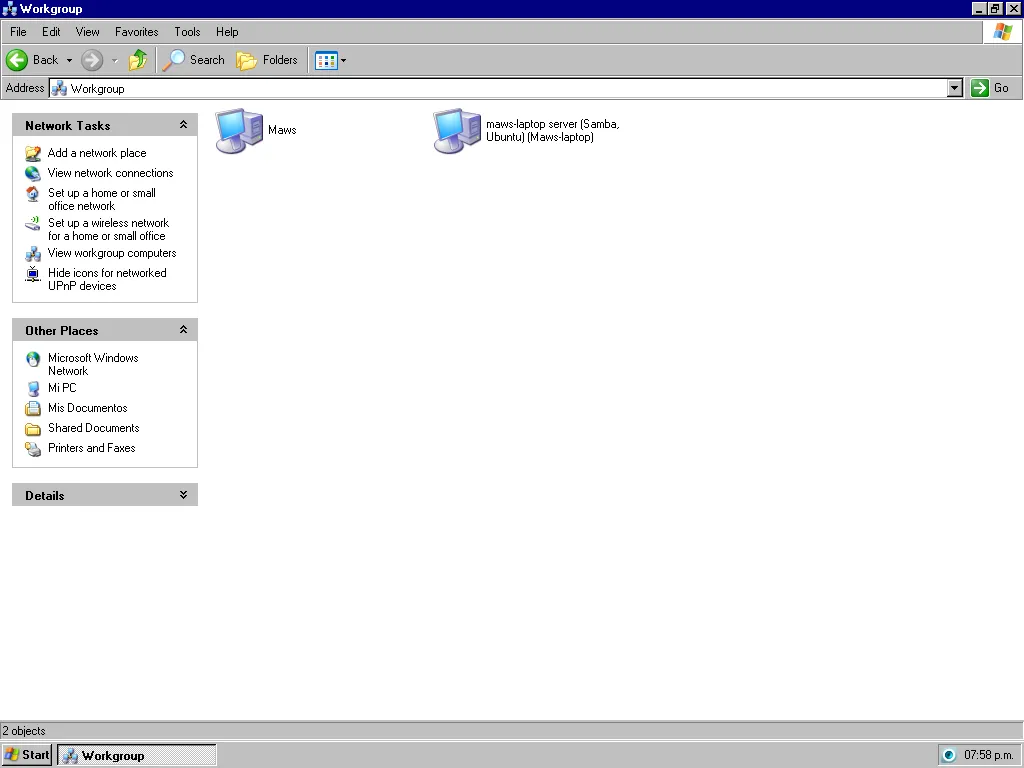The height and width of the screenshot is (768, 1024).
Task: Click the wireless network setup icon
Action: point(33,224)
